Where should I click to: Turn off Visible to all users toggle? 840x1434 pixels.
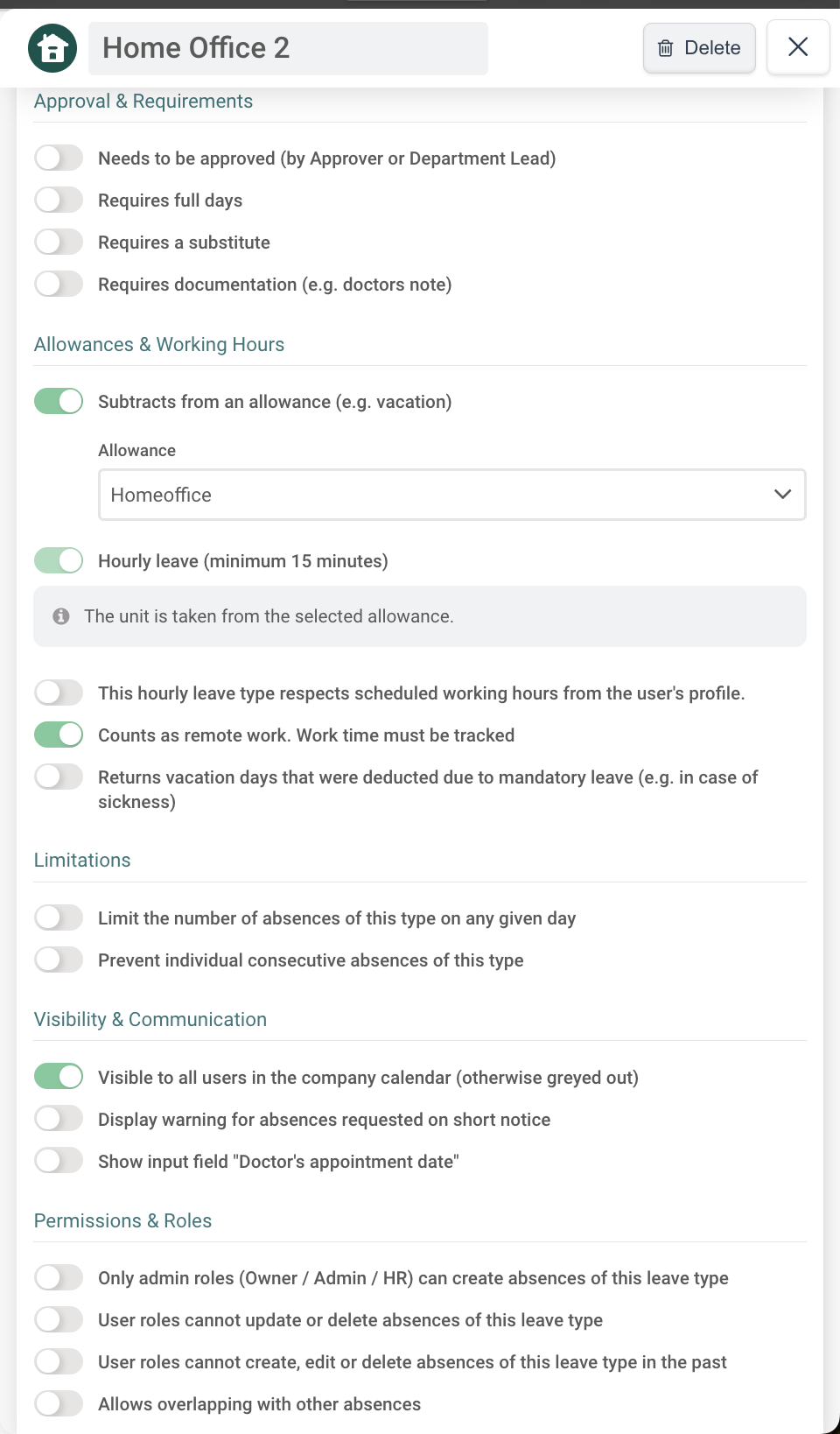(59, 1077)
